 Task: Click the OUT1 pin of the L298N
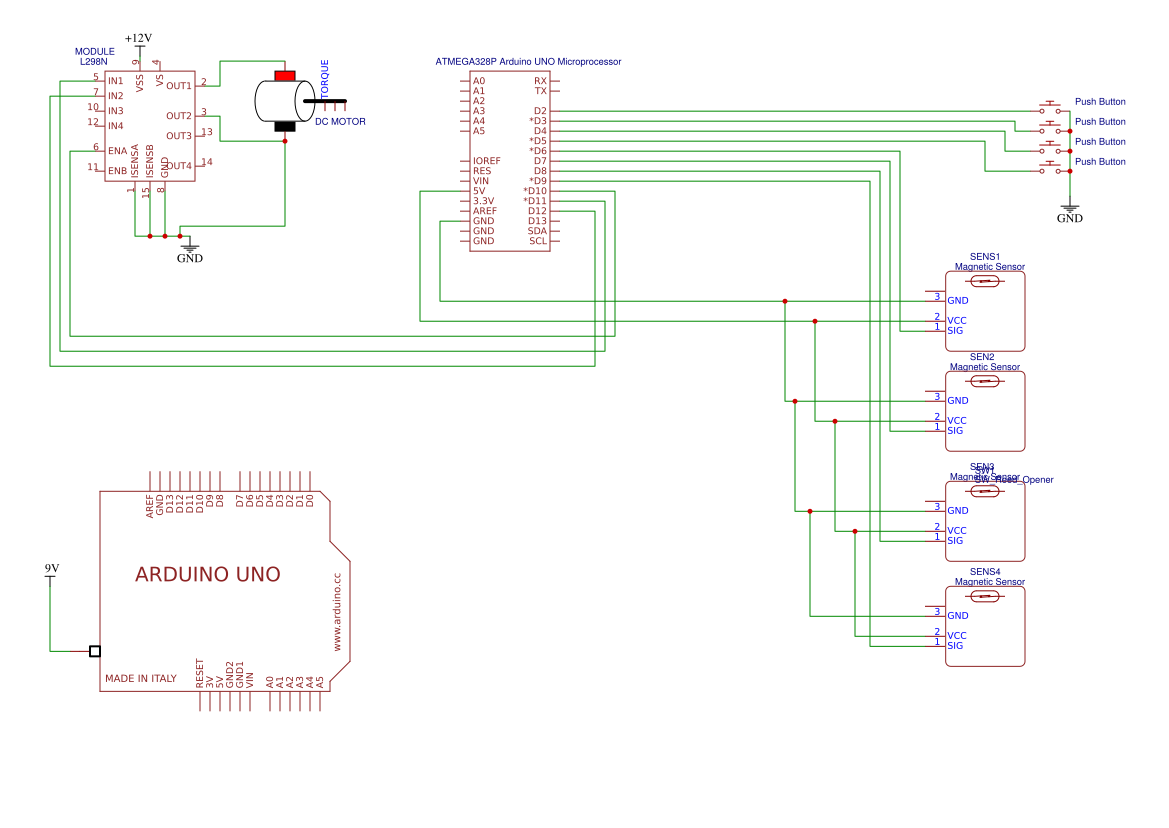coord(179,86)
